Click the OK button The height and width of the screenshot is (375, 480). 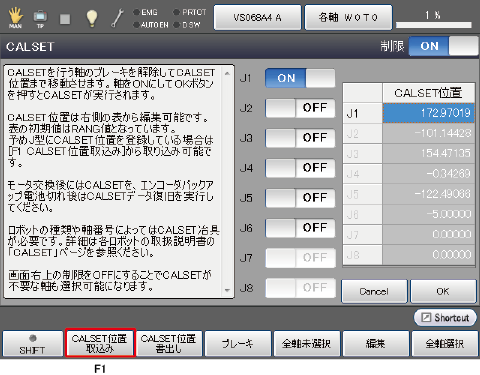[443, 292]
